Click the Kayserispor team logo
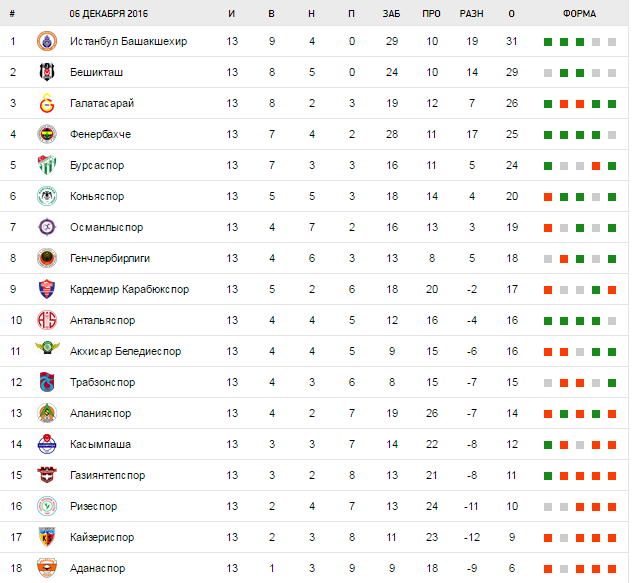 (44, 537)
